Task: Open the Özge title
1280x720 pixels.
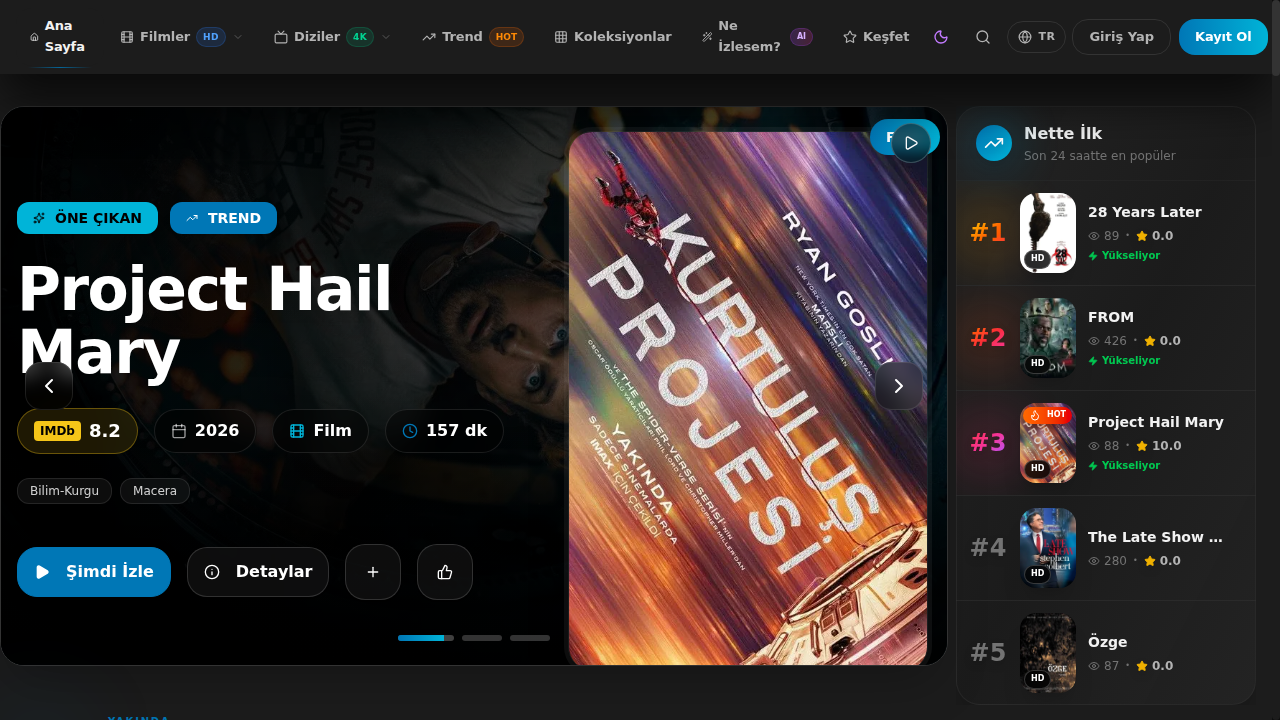Action: coord(1108,642)
